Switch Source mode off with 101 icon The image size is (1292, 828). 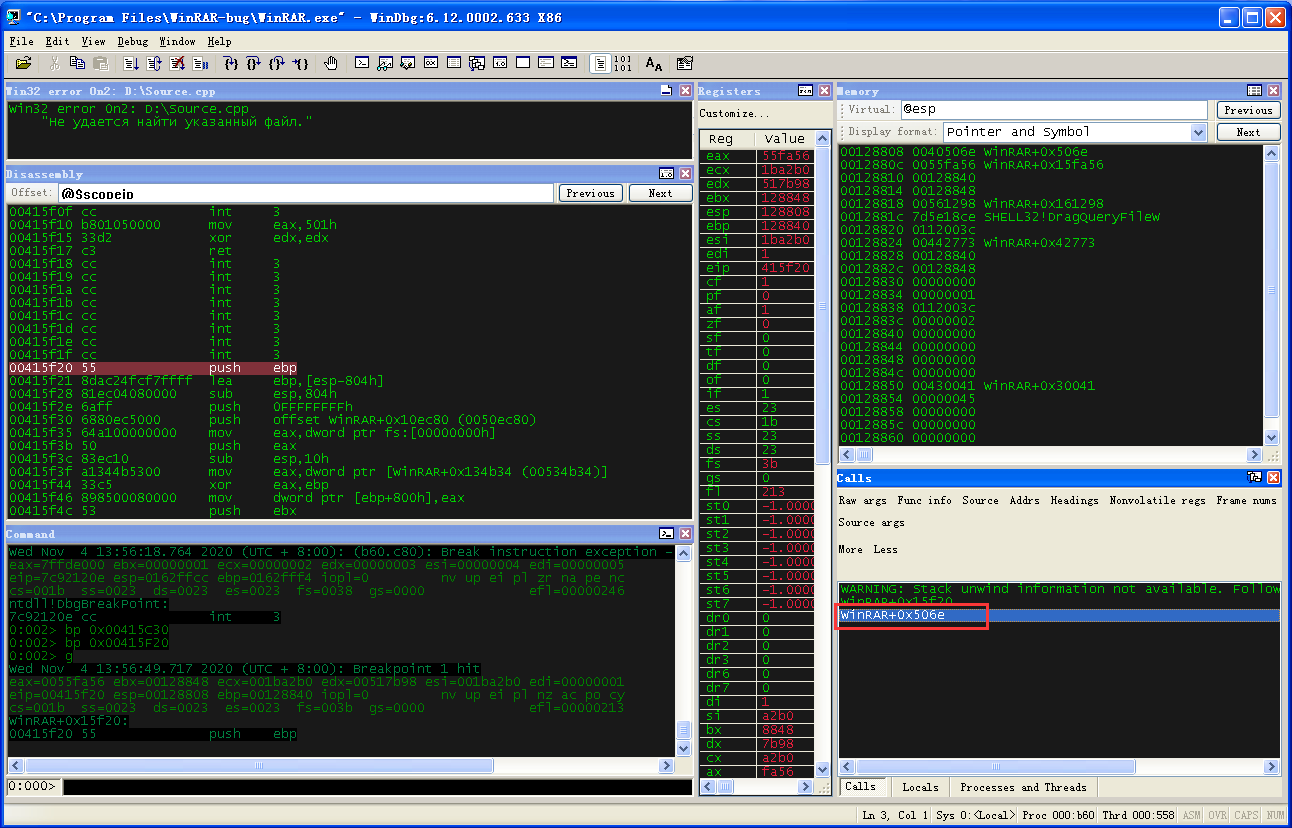[623, 63]
